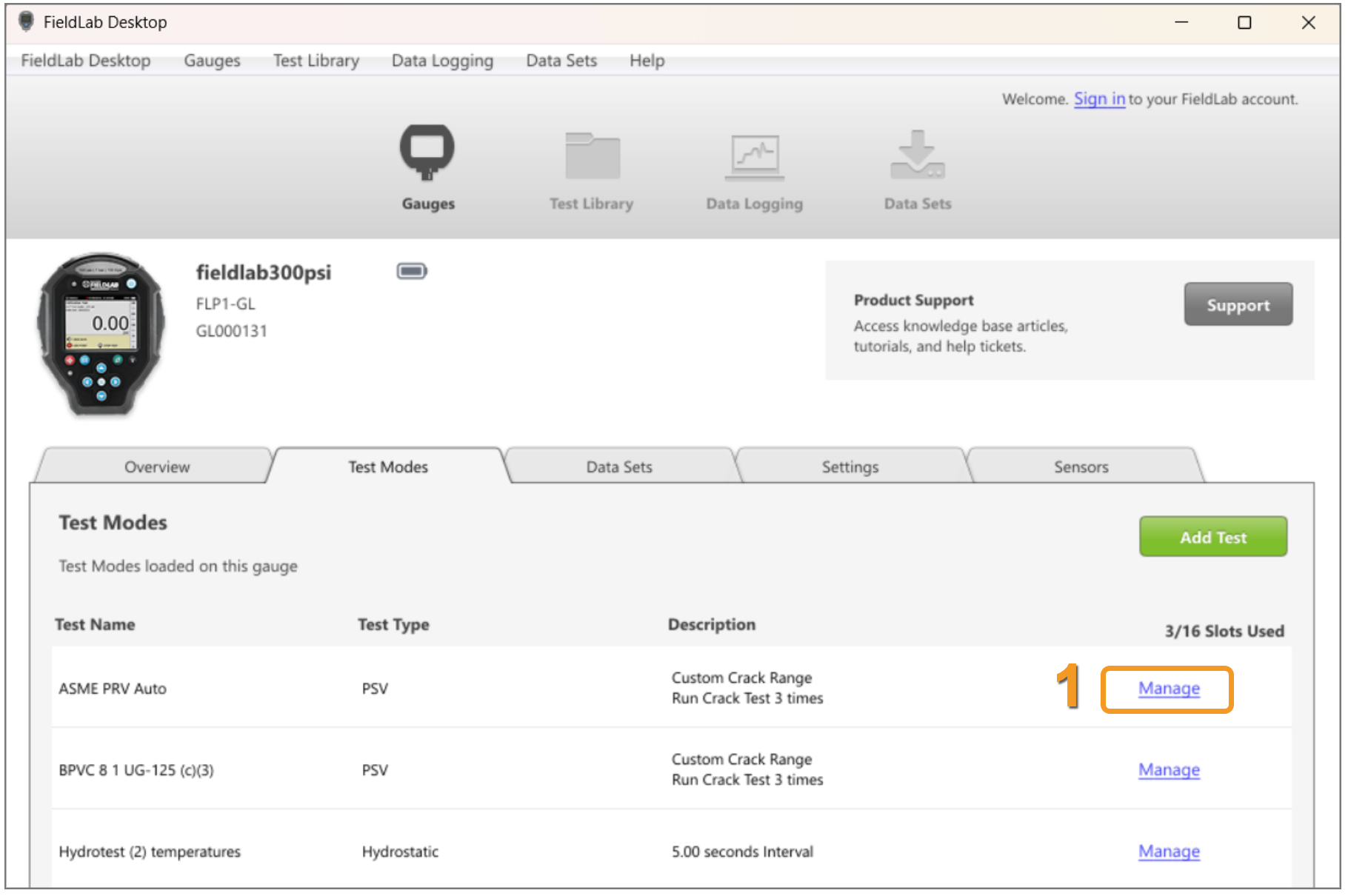Click the Sign in link
Screen dimensions: 1348x896
pos(1099,98)
